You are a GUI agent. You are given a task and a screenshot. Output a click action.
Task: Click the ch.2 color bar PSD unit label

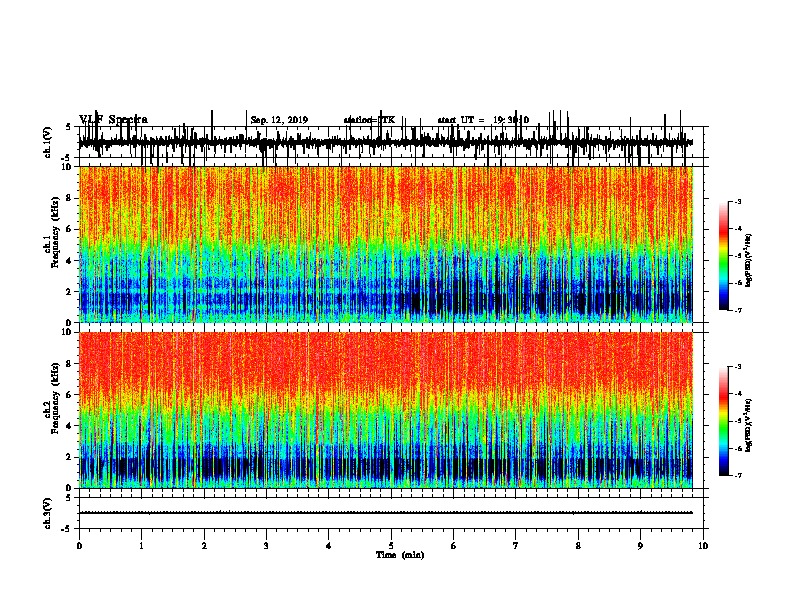pyautogui.click(x=749, y=425)
